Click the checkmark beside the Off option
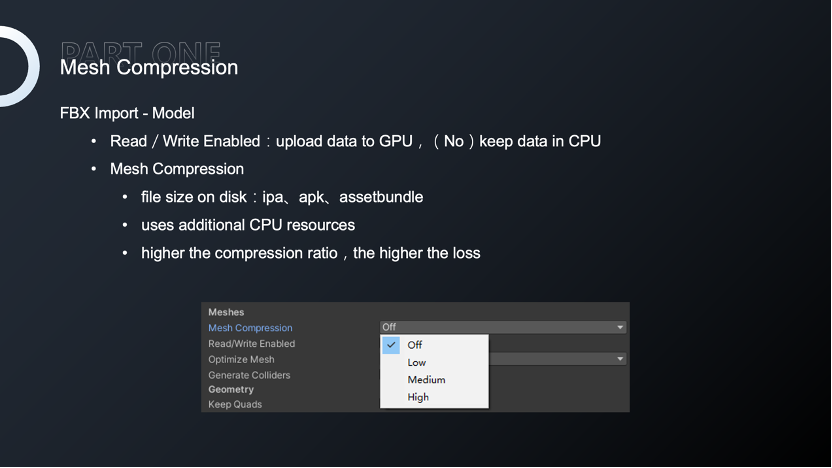 [391, 345]
